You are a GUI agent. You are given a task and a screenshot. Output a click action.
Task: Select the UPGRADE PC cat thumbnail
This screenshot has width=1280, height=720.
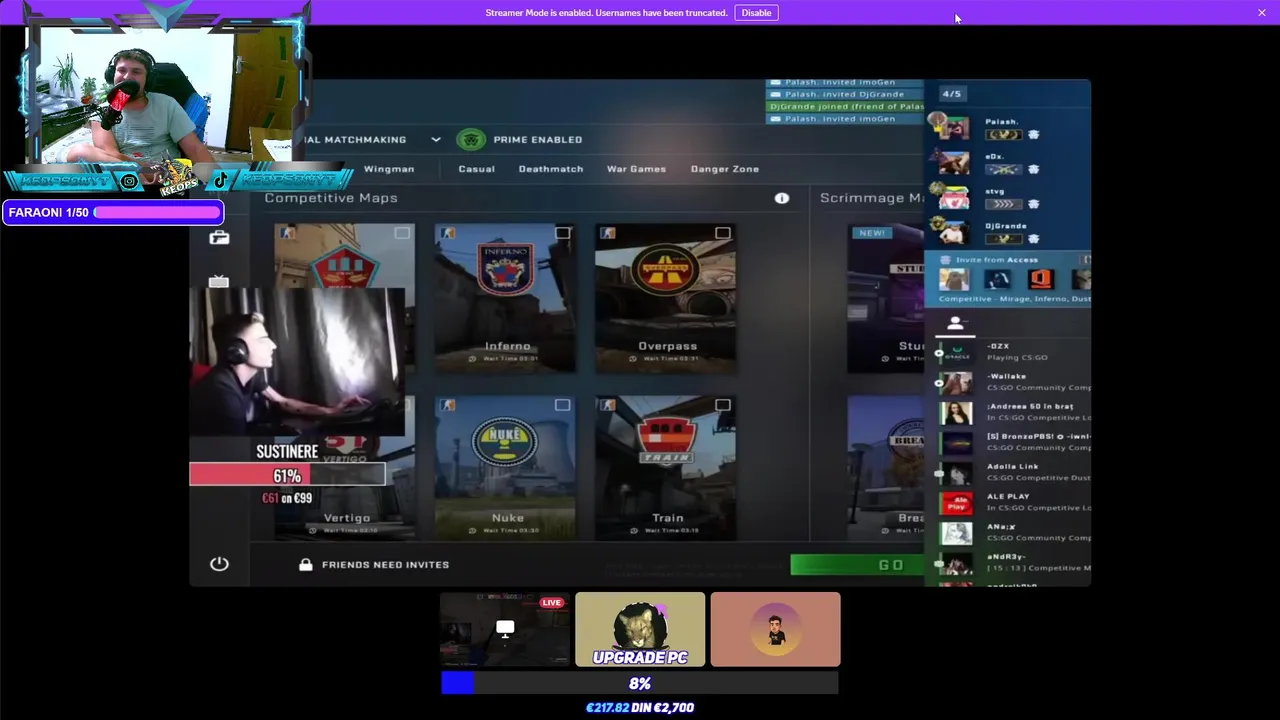[640, 629]
